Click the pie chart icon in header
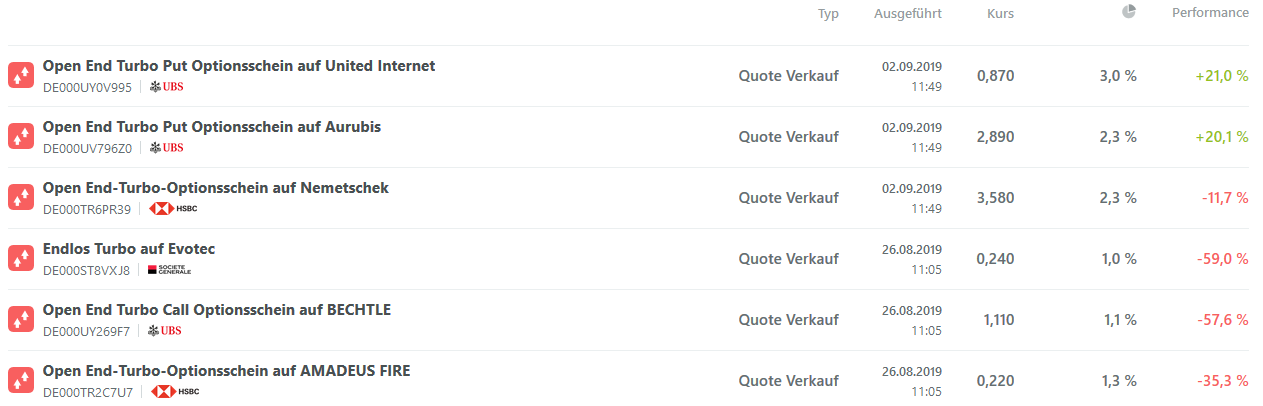This screenshot has height=406, width=1263. coord(1129,12)
